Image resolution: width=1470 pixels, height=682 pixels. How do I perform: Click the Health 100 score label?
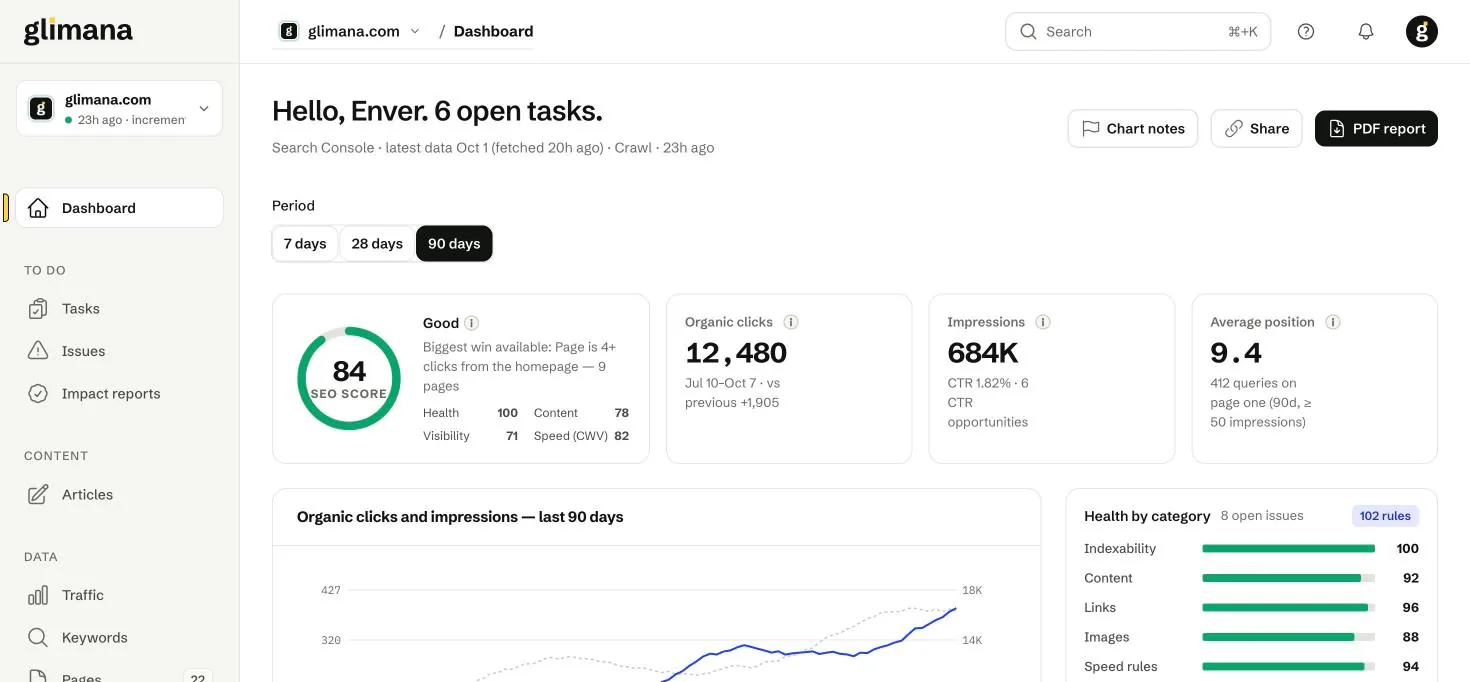[470, 413]
